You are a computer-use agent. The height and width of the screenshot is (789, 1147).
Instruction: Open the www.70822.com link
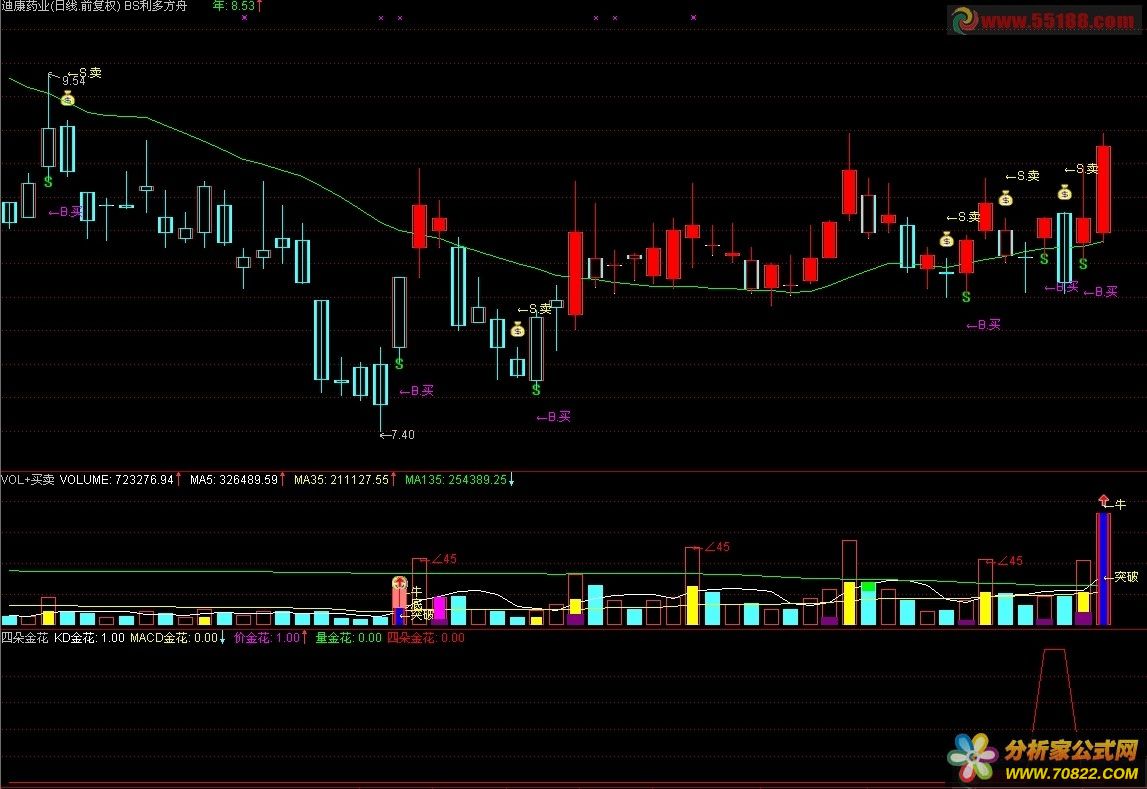tap(1071, 772)
